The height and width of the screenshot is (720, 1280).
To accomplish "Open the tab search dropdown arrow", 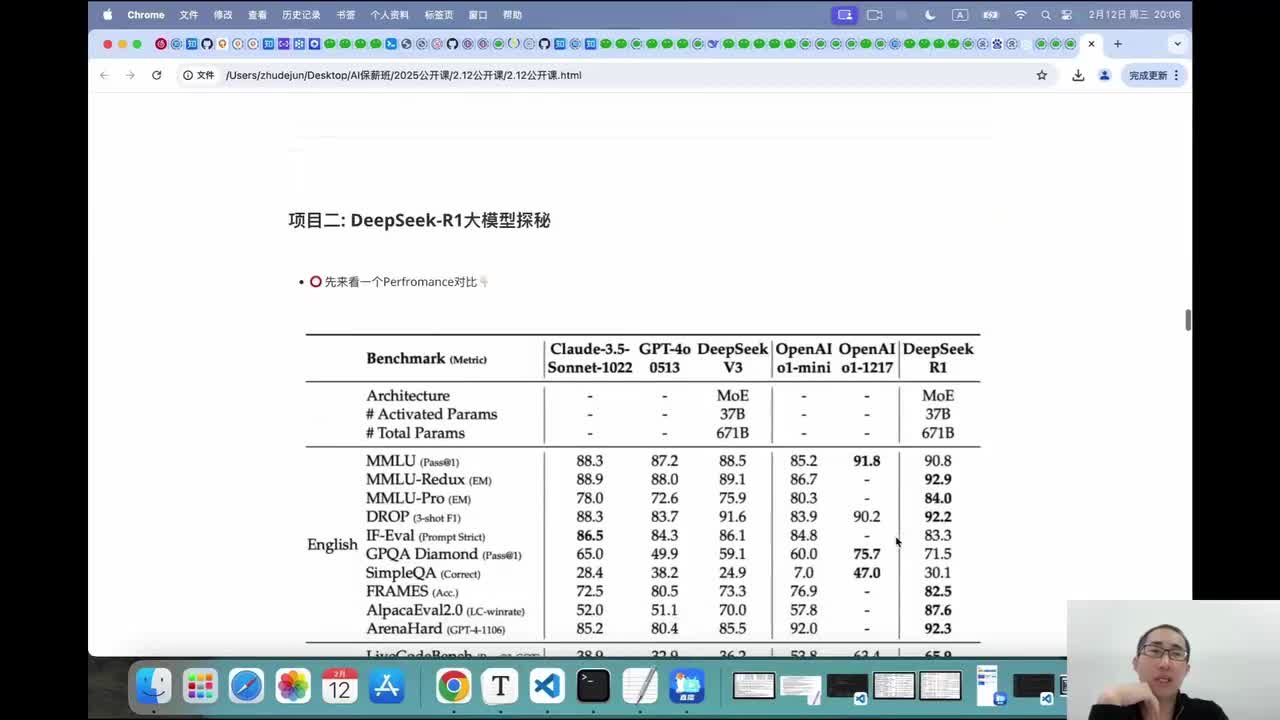I will pyautogui.click(x=1177, y=44).
